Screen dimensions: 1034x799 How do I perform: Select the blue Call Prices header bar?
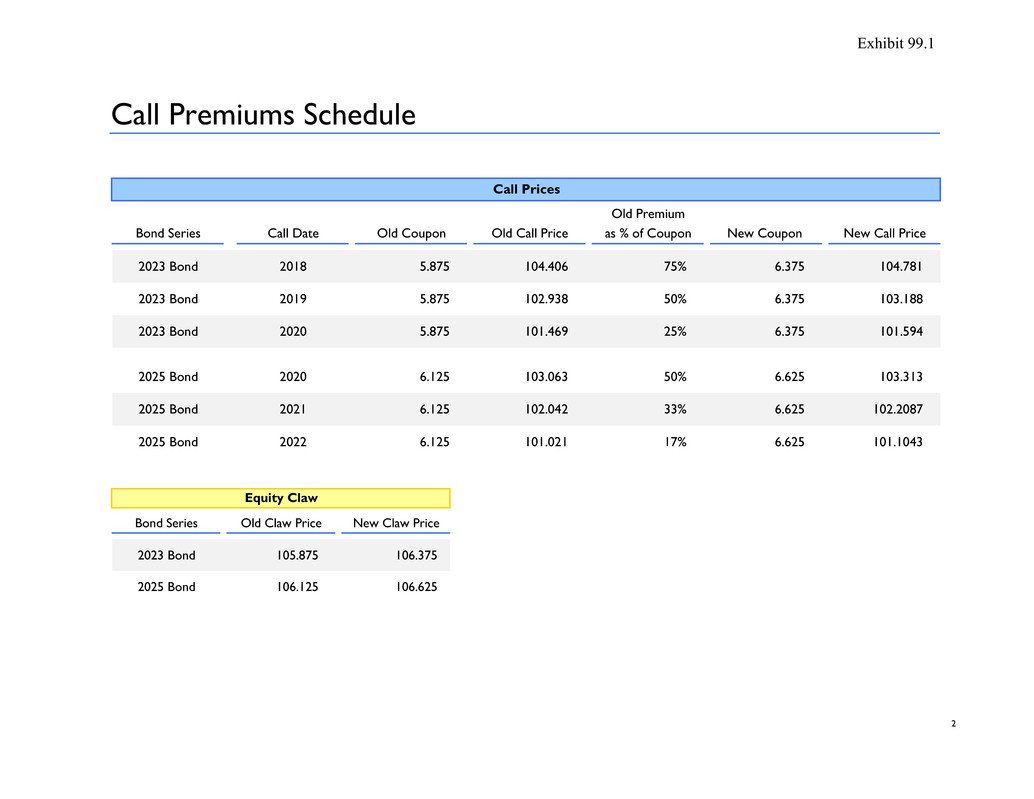(526, 189)
